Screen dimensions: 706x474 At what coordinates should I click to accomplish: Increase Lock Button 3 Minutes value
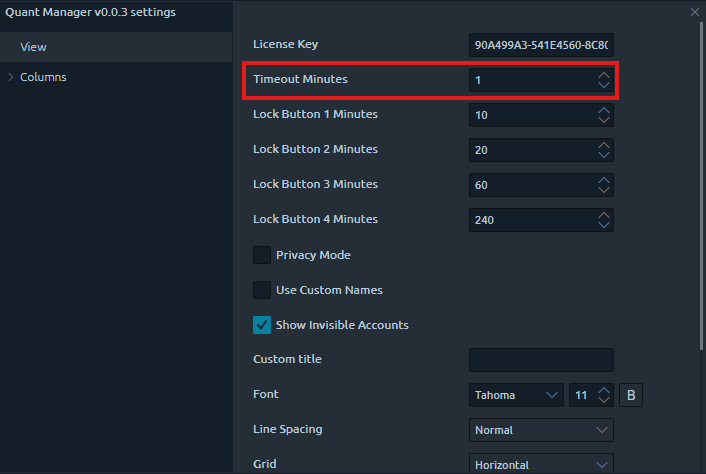tap(603, 179)
